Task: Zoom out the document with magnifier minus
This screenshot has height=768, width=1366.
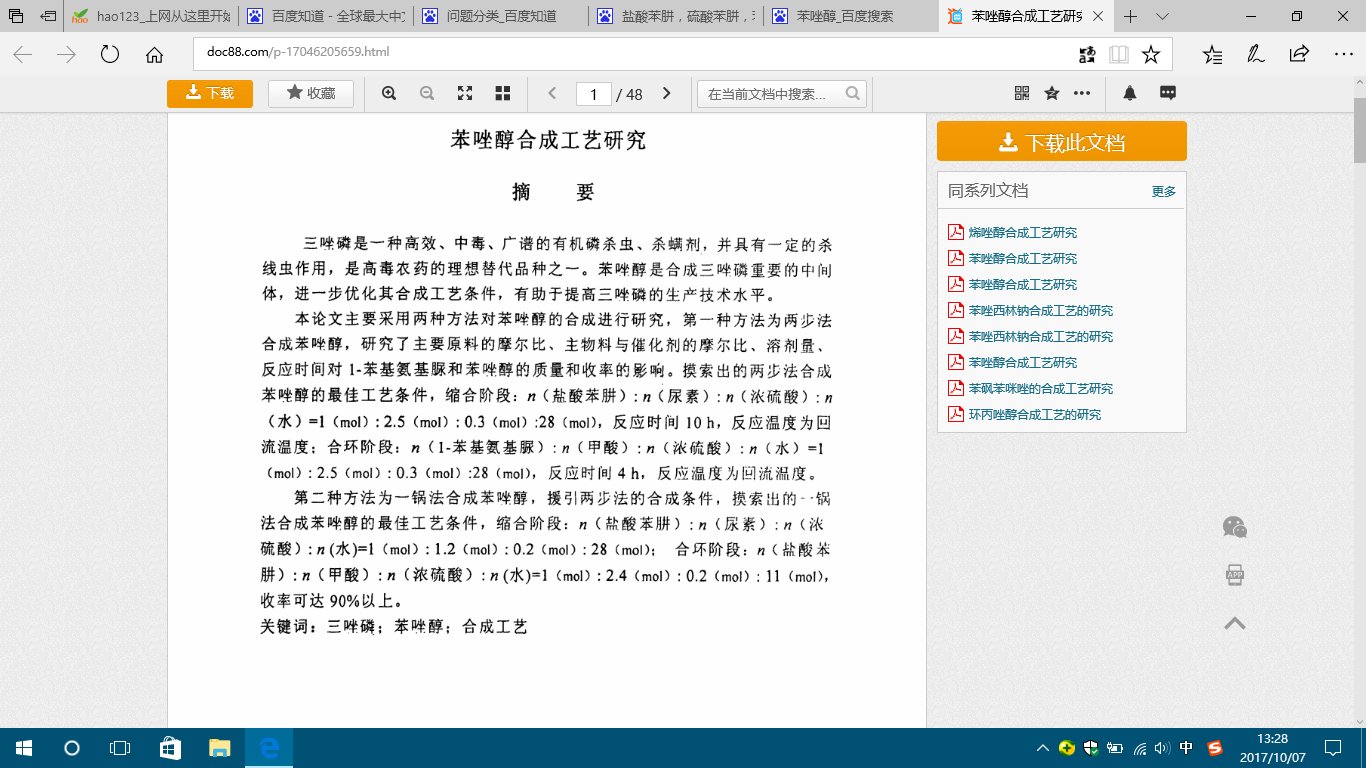Action: click(427, 93)
